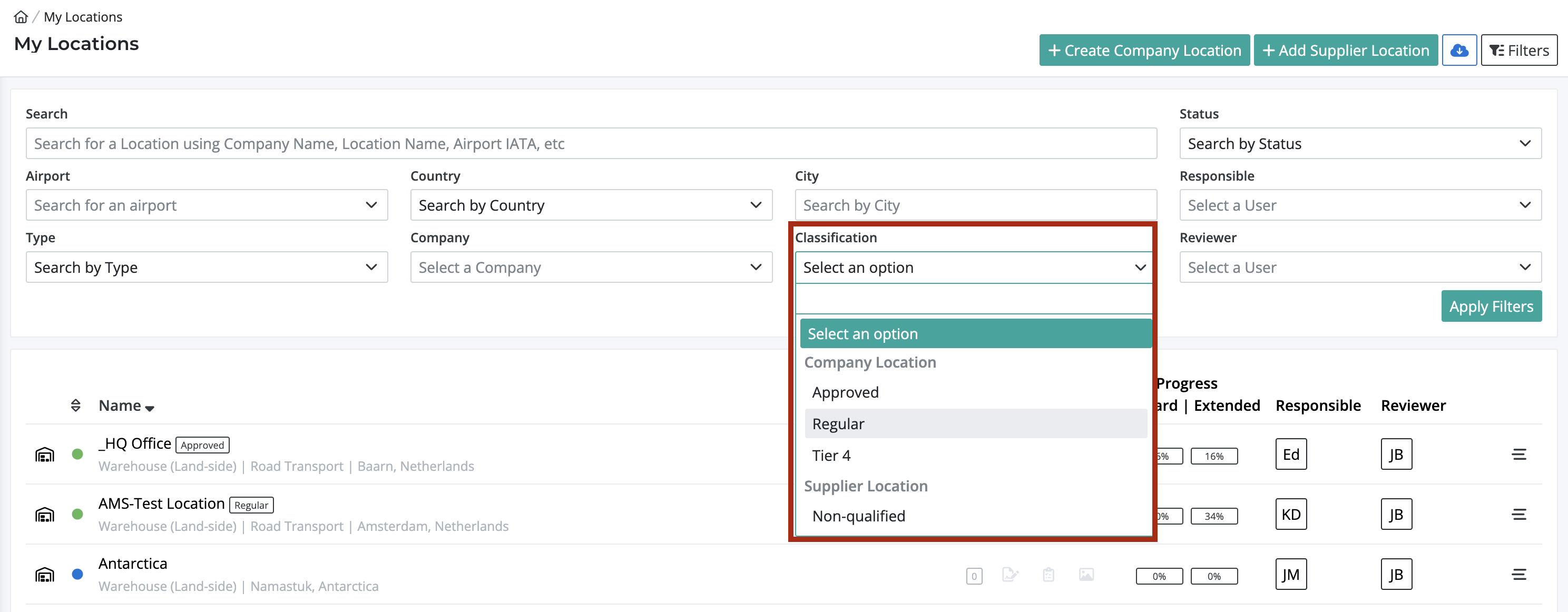Open the Select a Company dropdown
The height and width of the screenshot is (612, 1568).
(591, 268)
